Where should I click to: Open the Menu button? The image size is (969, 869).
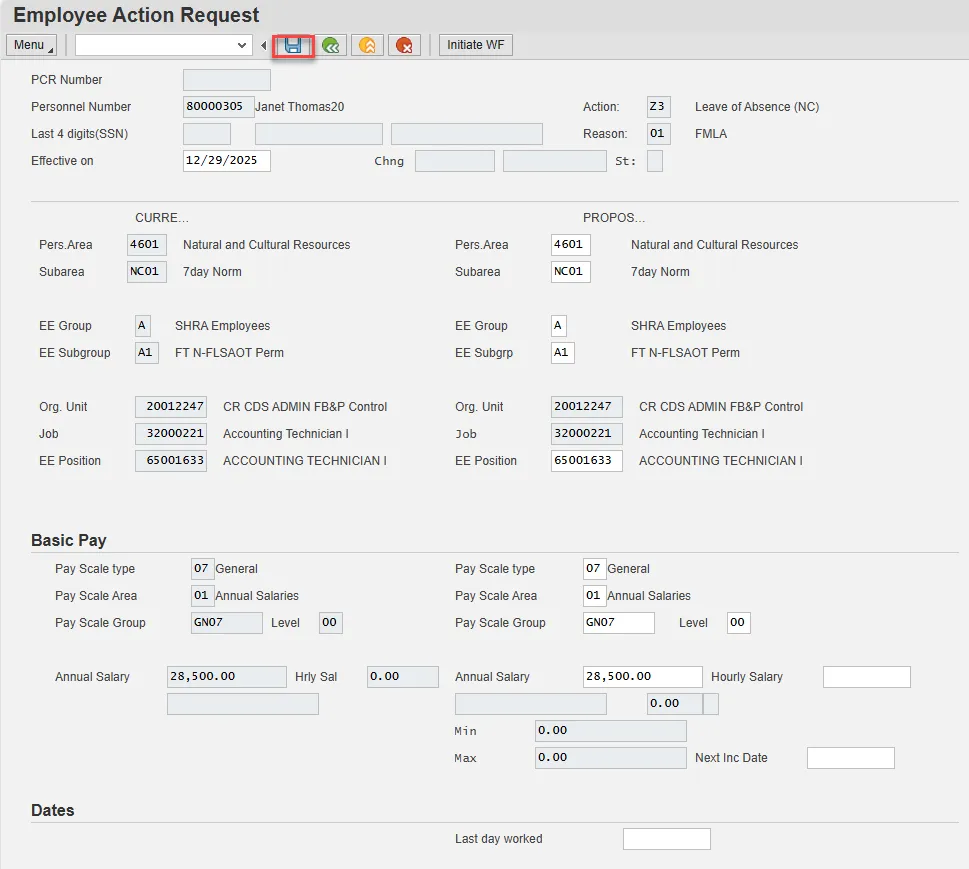coord(31,45)
